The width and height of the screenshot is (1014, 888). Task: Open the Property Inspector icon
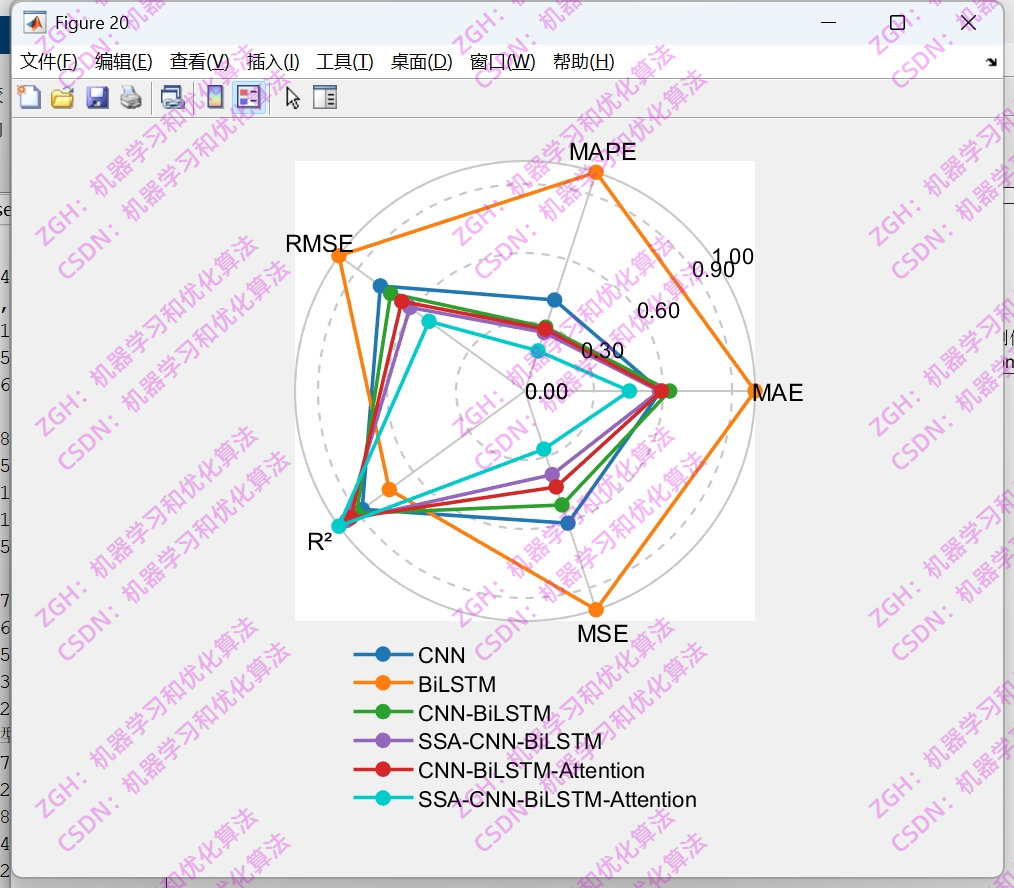[325, 98]
